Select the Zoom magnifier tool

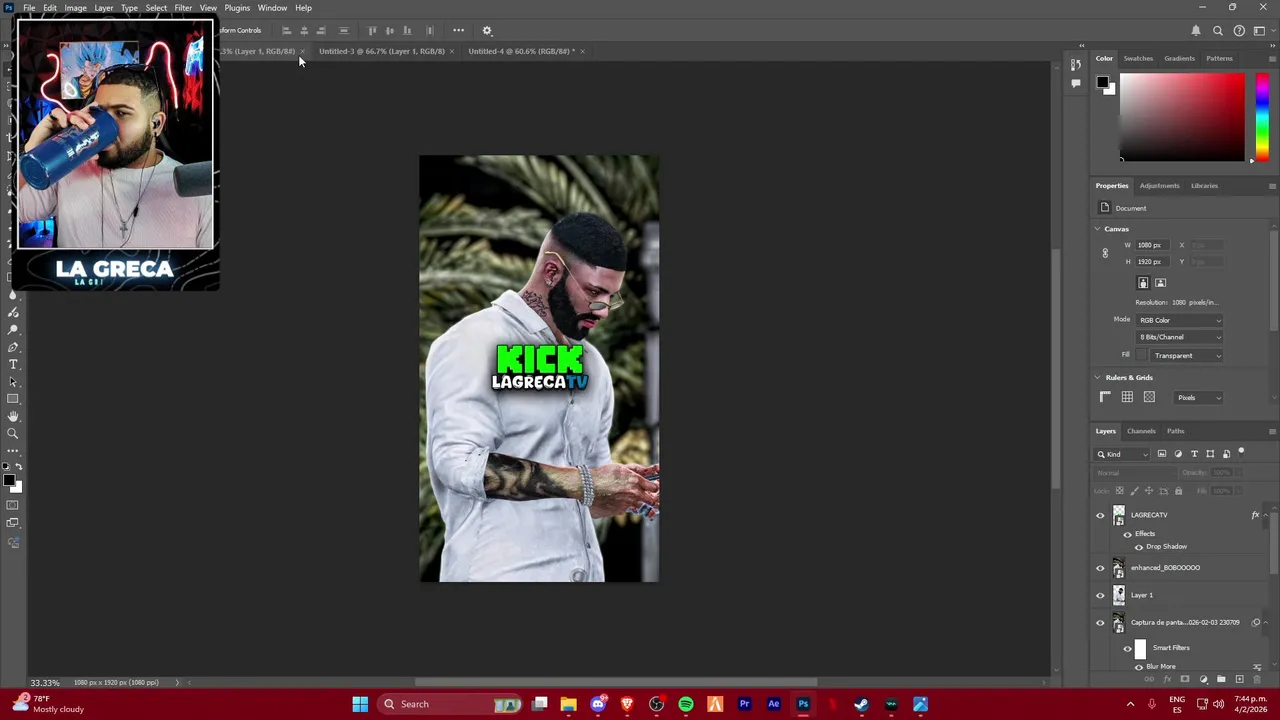tap(13, 433)
